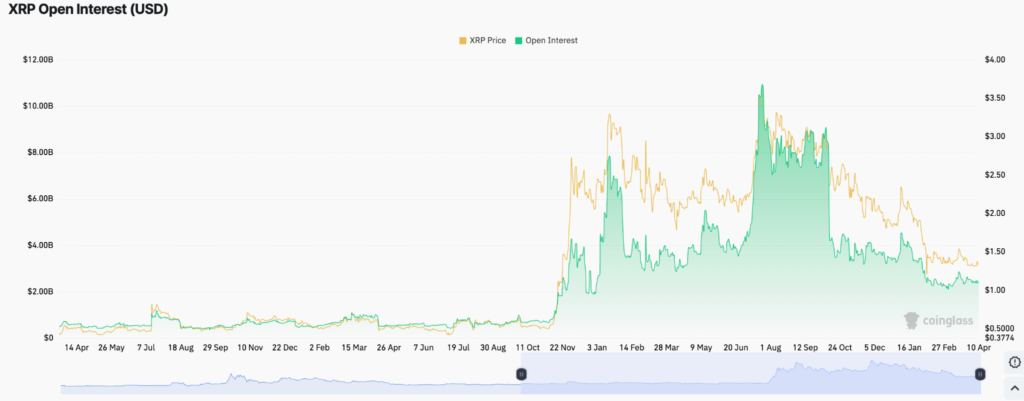Click the upward chevron button at bottom right

click(1014, 387)
